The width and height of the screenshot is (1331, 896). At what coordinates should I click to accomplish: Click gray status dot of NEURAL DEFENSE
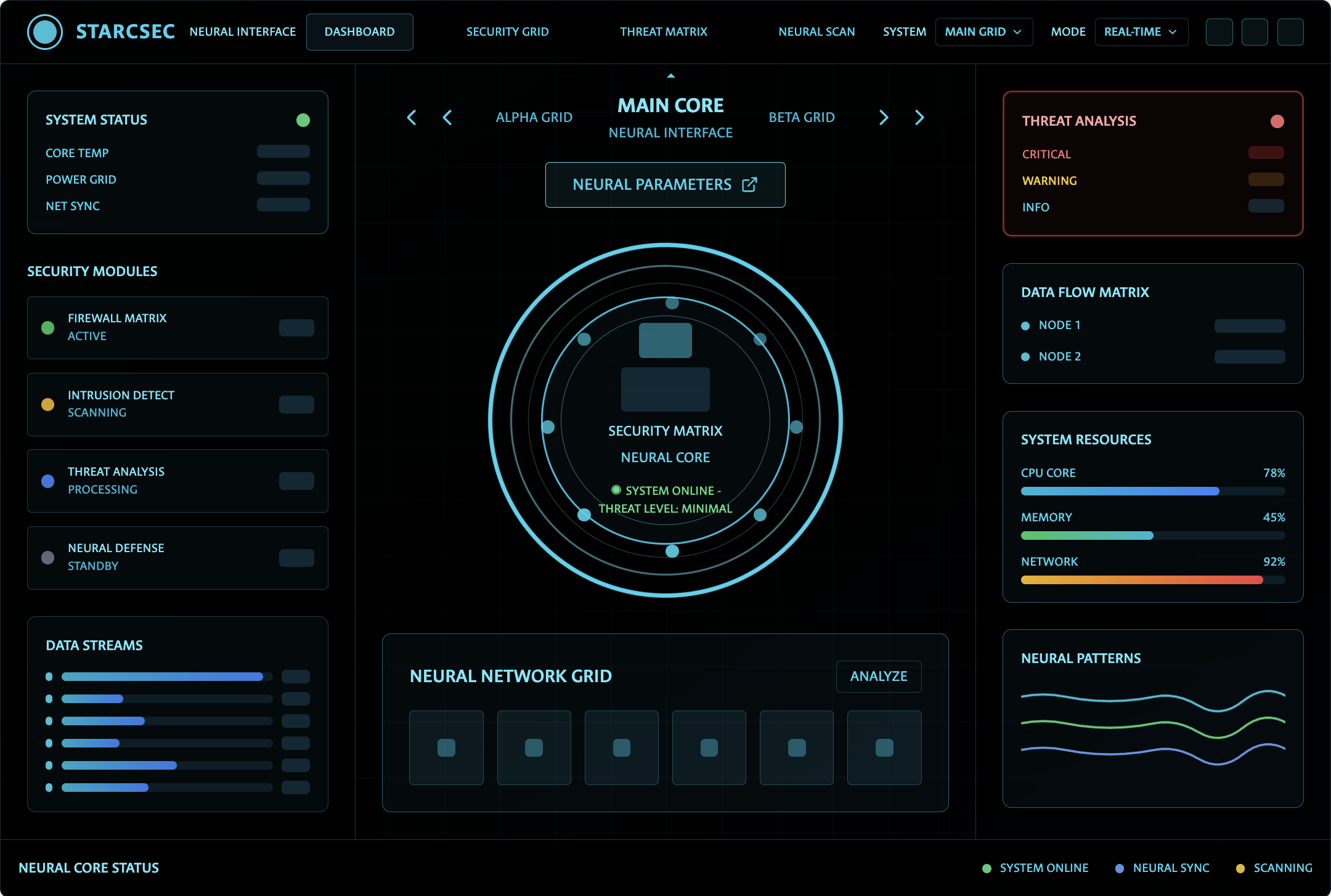tap(47, 558)
